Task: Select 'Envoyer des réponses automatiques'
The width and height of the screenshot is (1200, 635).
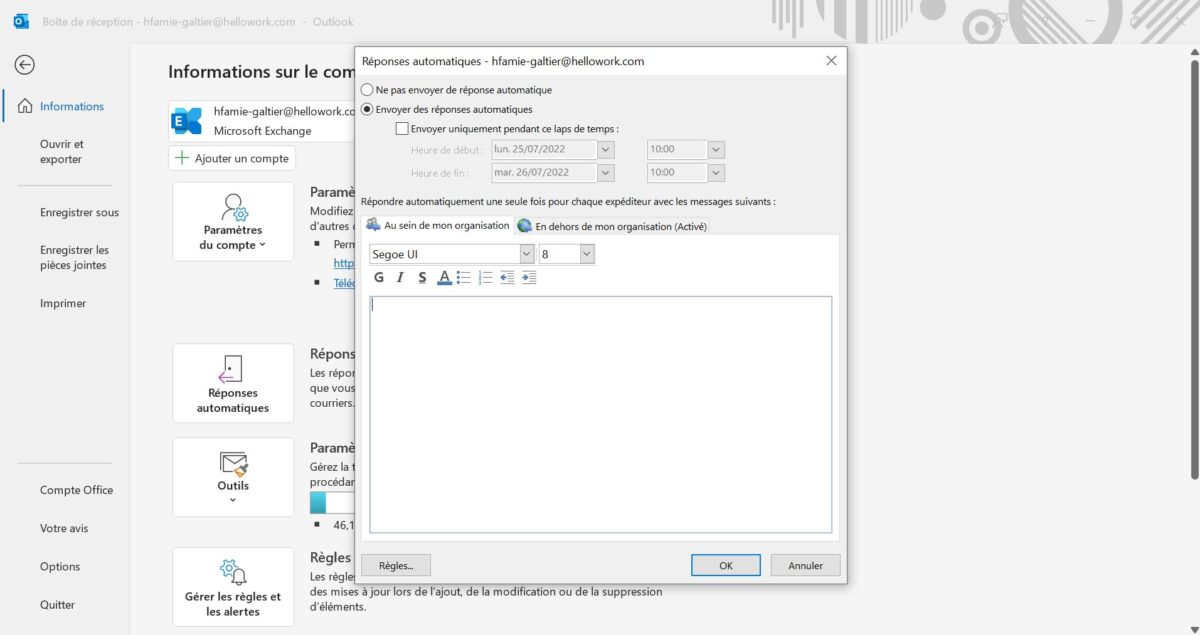Action: (x=368, y=108)
